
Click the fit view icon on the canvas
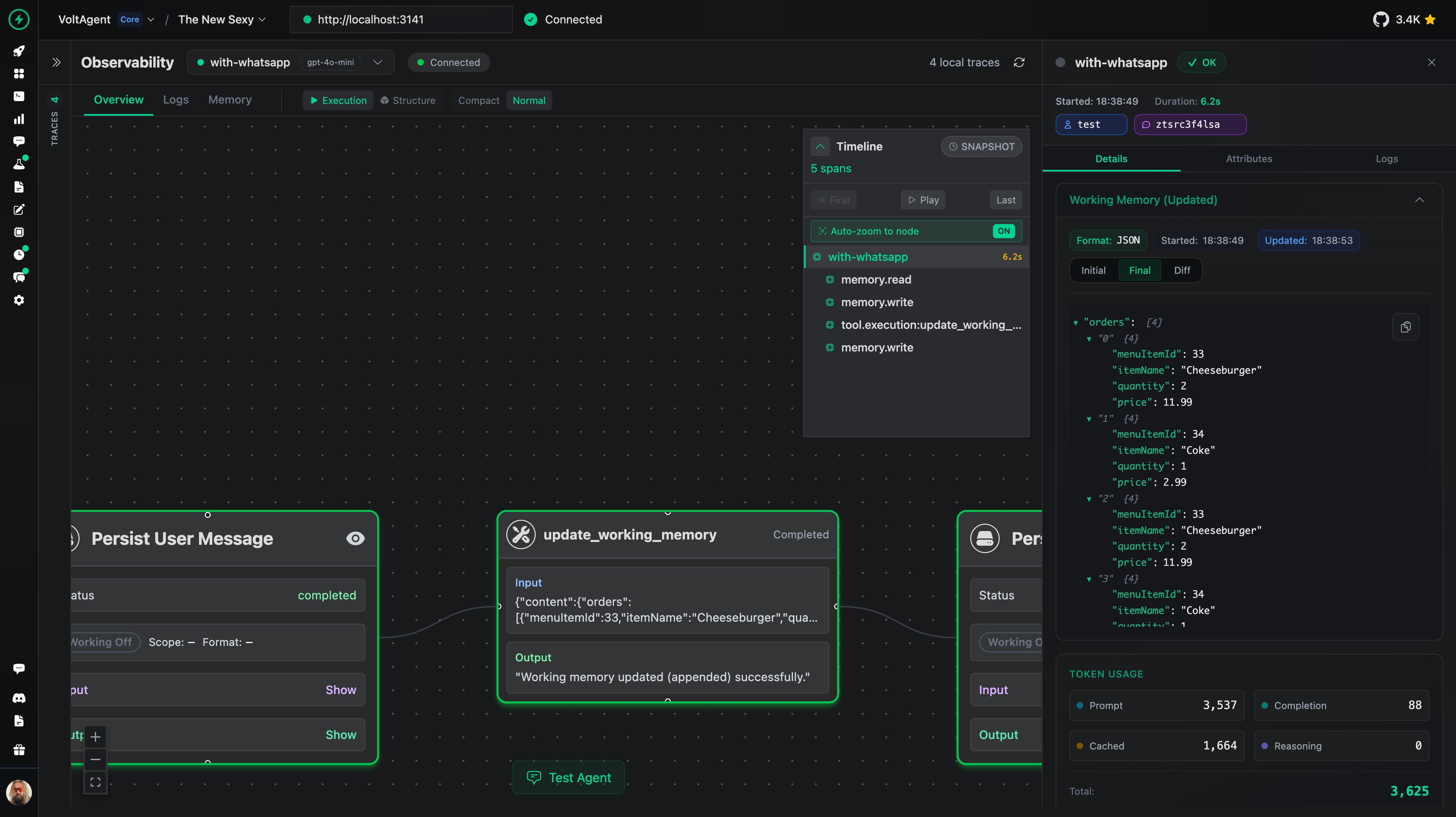pyautogui.click(x=95, y=782)
